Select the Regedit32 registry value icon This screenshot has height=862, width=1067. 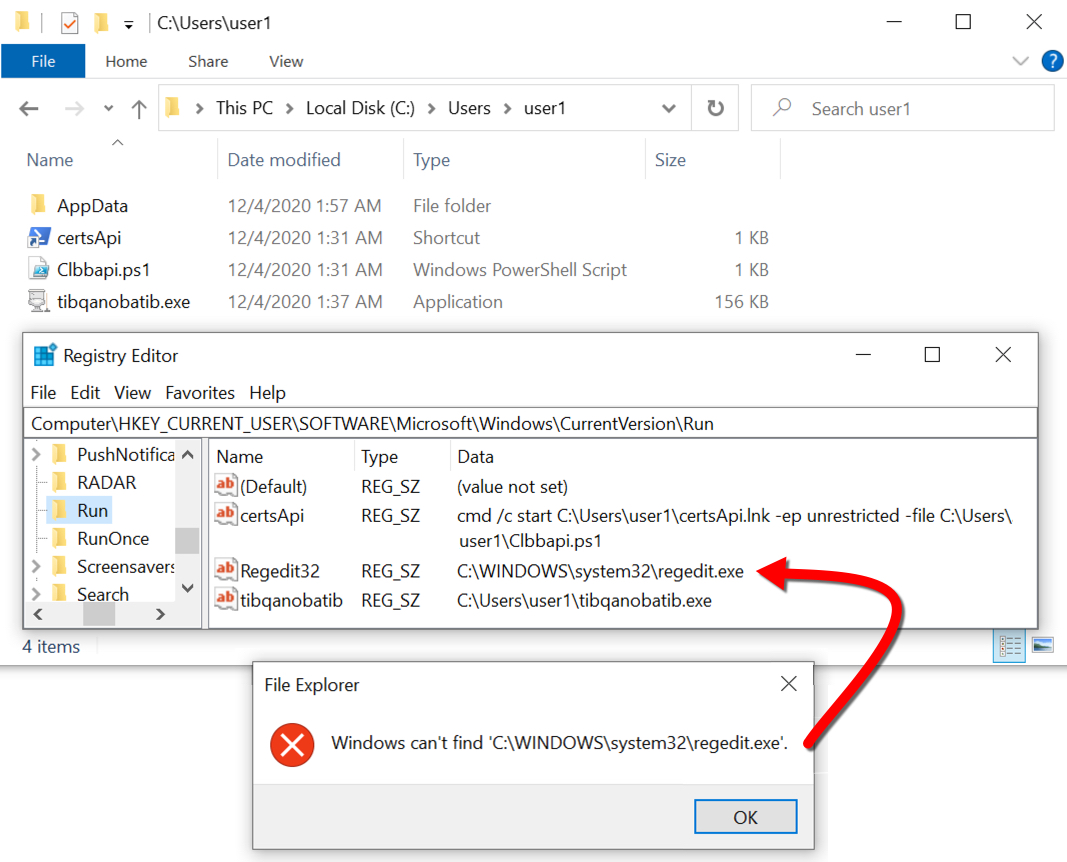[225, 569]
